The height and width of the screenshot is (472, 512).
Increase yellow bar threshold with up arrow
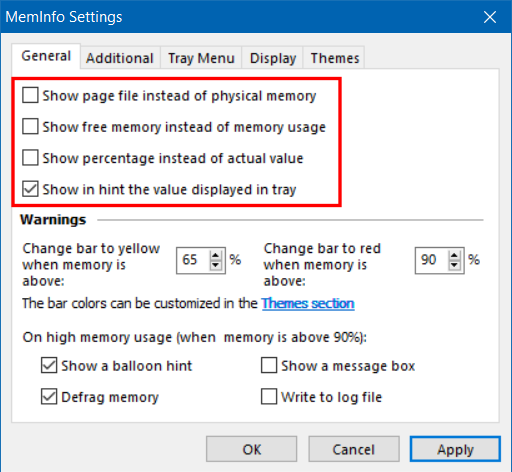pos(216,255)
